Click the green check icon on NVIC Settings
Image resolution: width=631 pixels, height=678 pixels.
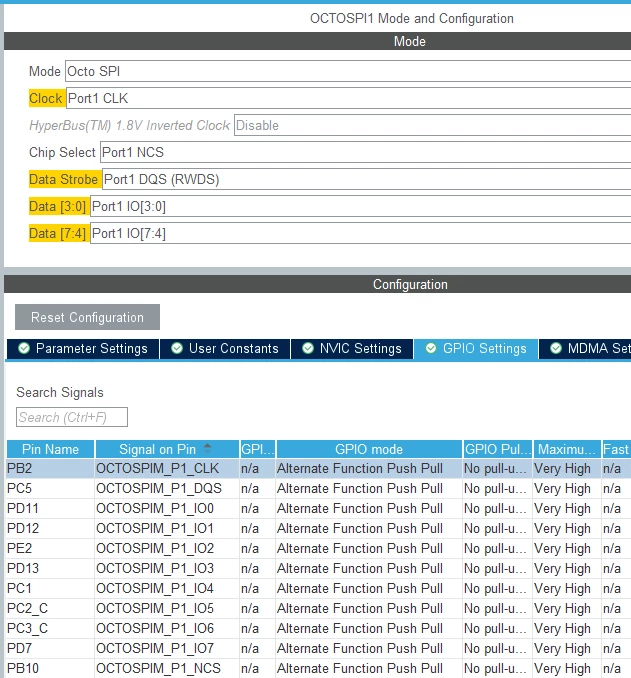tap(308, 348)
